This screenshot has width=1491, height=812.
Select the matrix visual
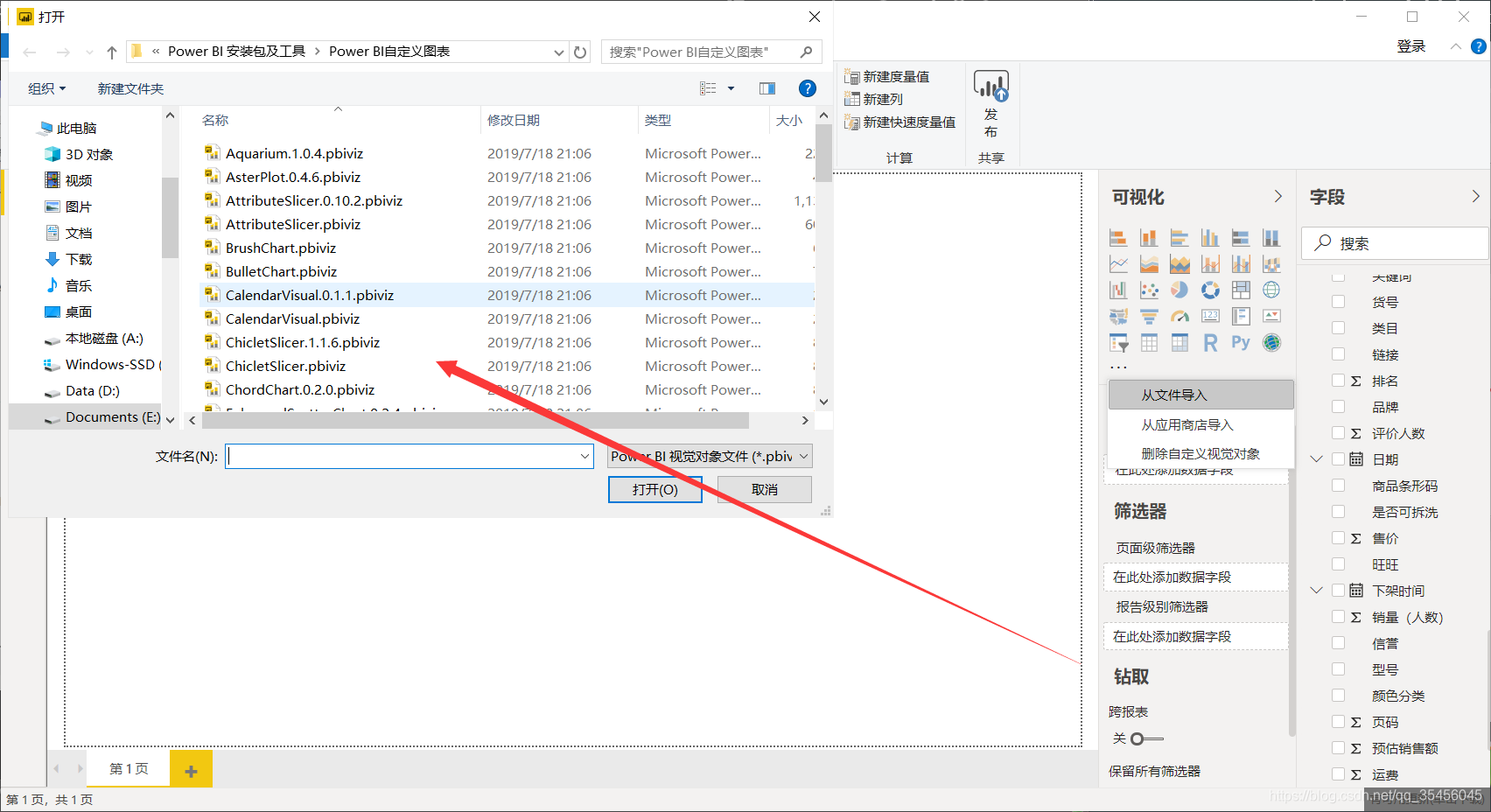pos(1179,342)
